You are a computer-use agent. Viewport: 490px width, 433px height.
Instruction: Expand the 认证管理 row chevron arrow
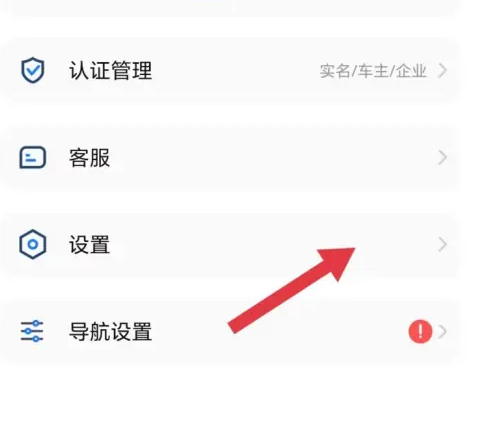(443, 70)
